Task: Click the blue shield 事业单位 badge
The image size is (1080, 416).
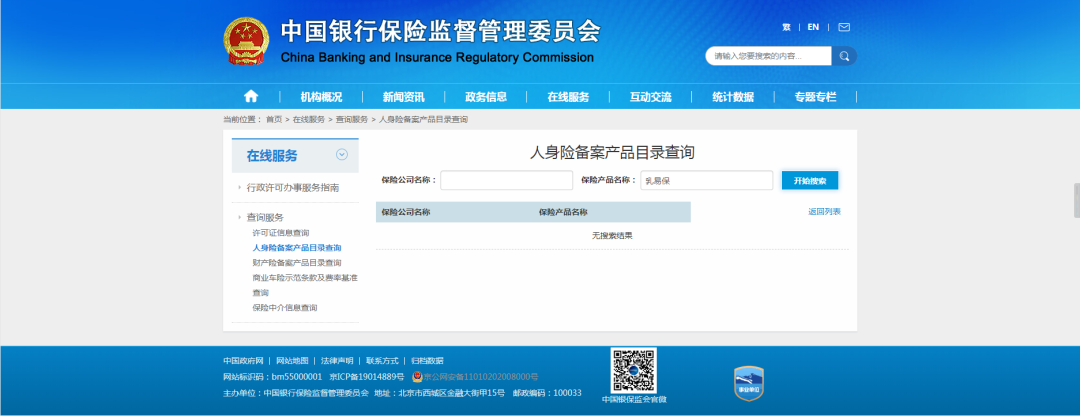Action: click(x=749, y=381)
